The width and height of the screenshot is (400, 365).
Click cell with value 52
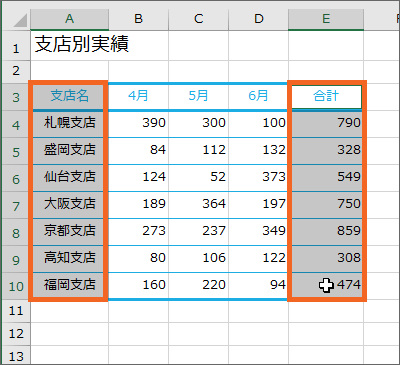199,178
